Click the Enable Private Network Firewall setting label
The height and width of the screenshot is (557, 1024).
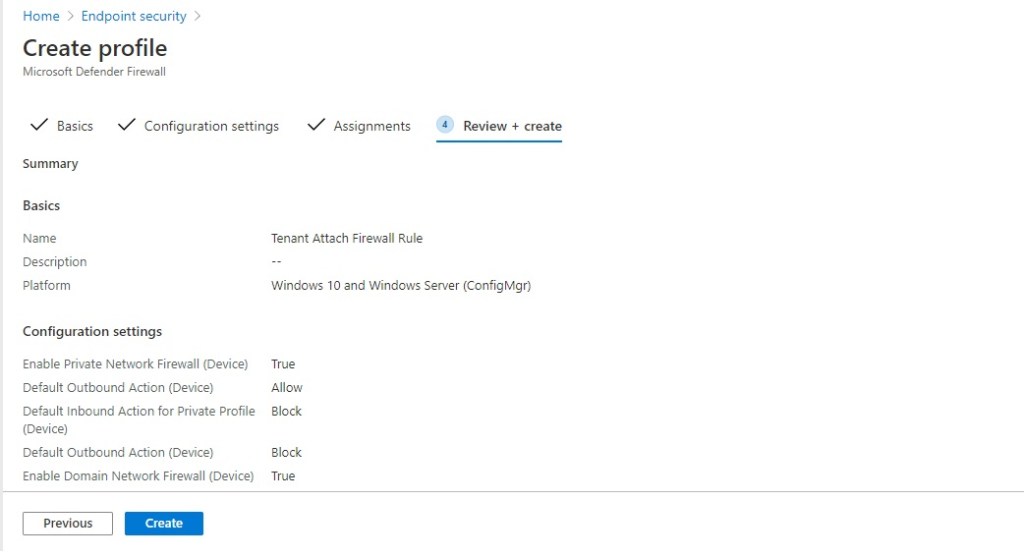click(x=135, y=364)
